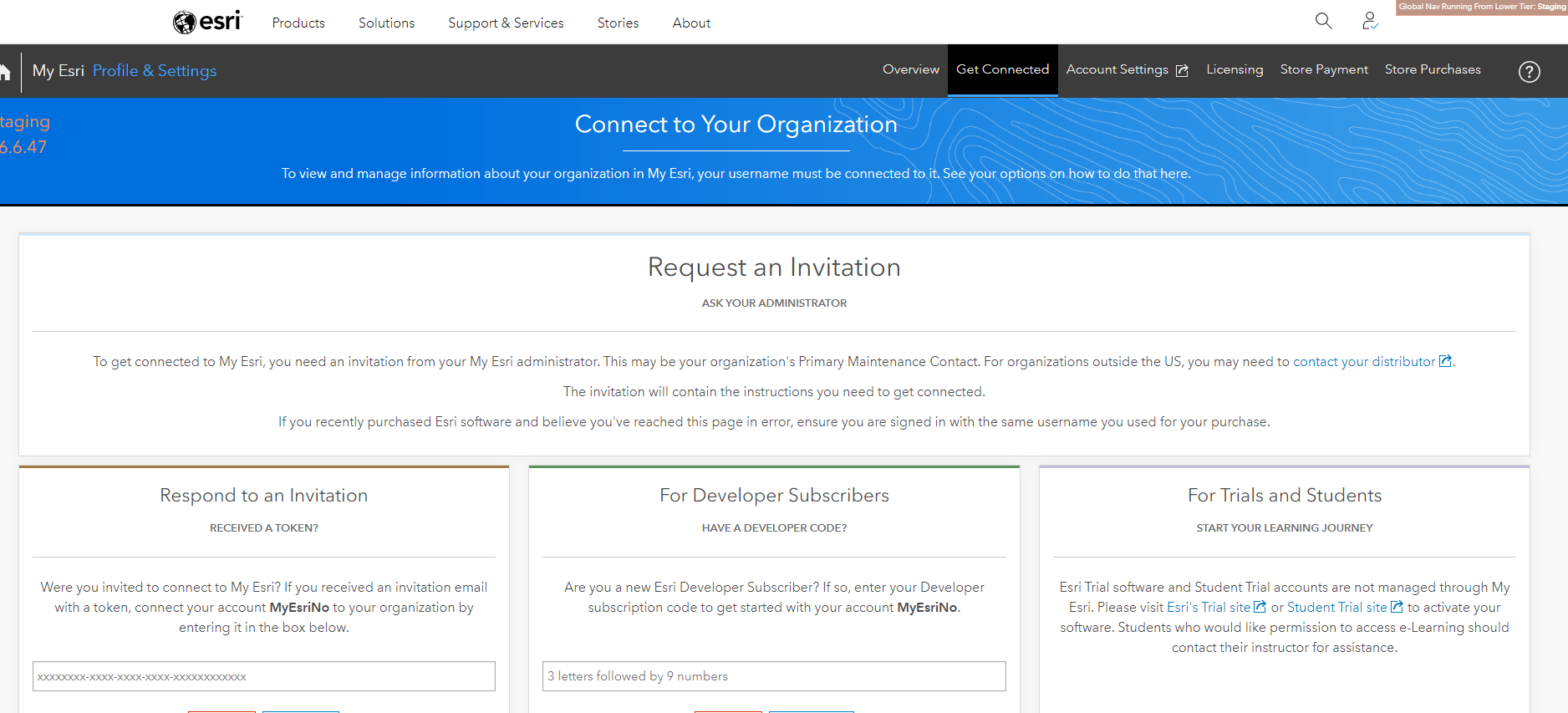1568x713 pixels.
Task: Open the Solutions menu
Action: point(386,23)
